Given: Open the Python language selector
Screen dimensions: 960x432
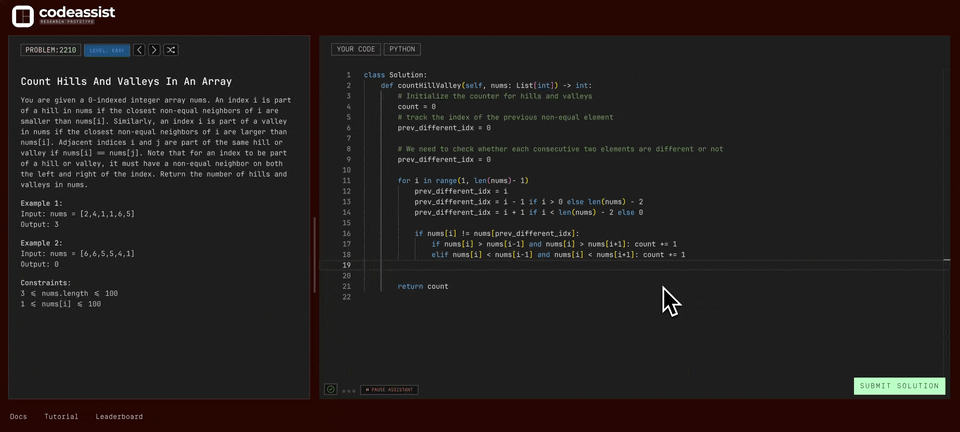Looking at the screenshot, I should click(402, 49).
